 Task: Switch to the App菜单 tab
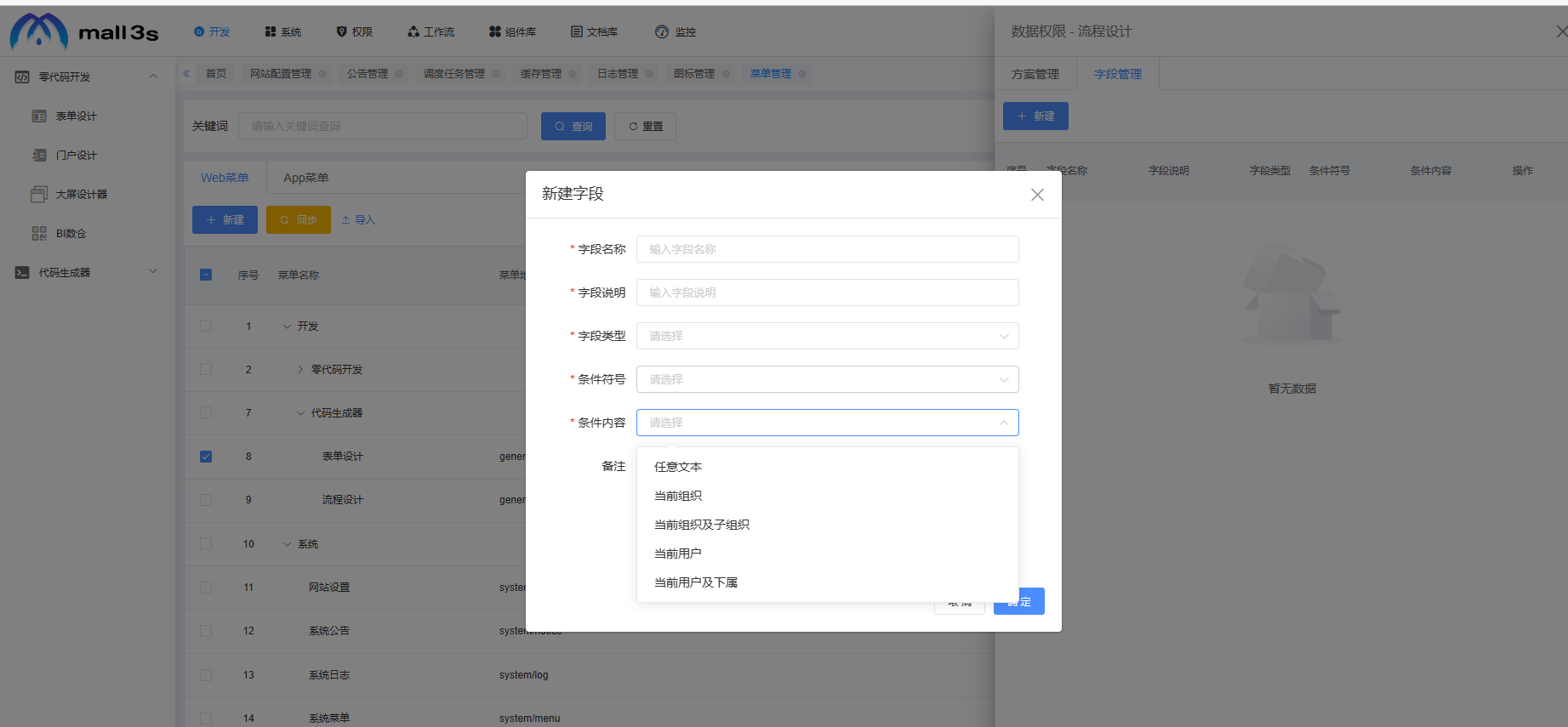click(306, 178)
